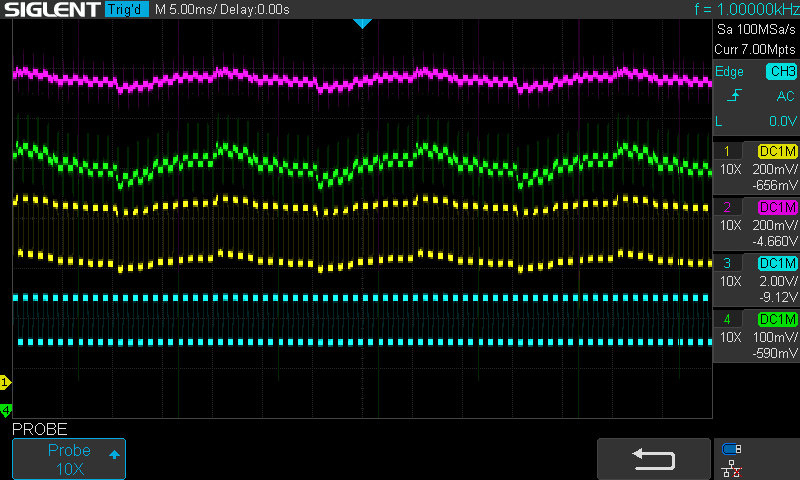The image size is (800, 480).
Task: Click the PROBE menu title
Action: tap(40, 430)
